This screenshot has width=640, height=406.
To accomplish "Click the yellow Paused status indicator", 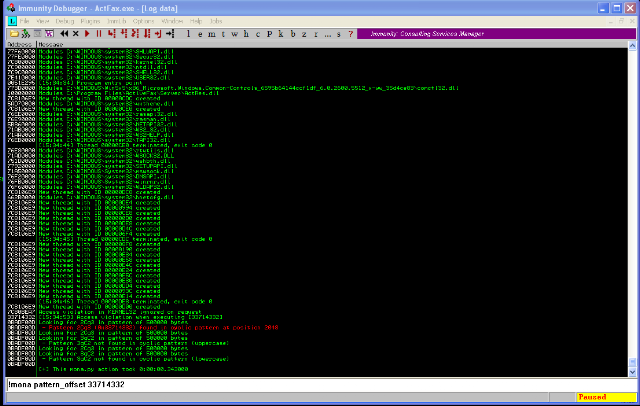I will point(607,397).
